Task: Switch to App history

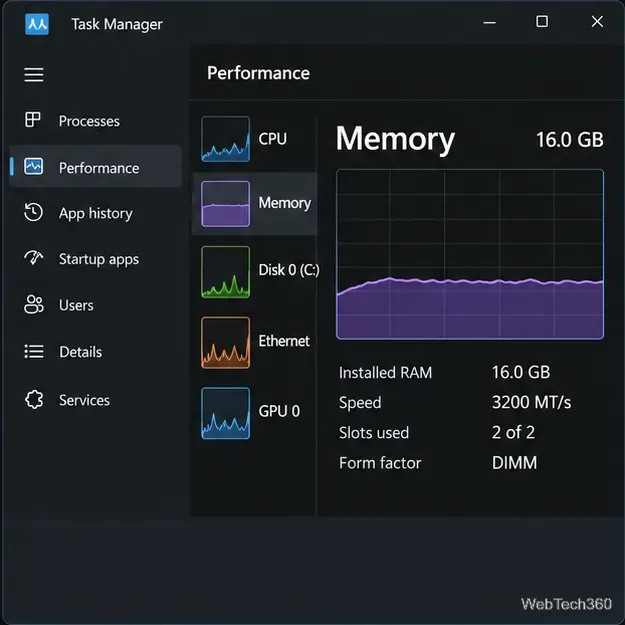Action: coord(95,213)
